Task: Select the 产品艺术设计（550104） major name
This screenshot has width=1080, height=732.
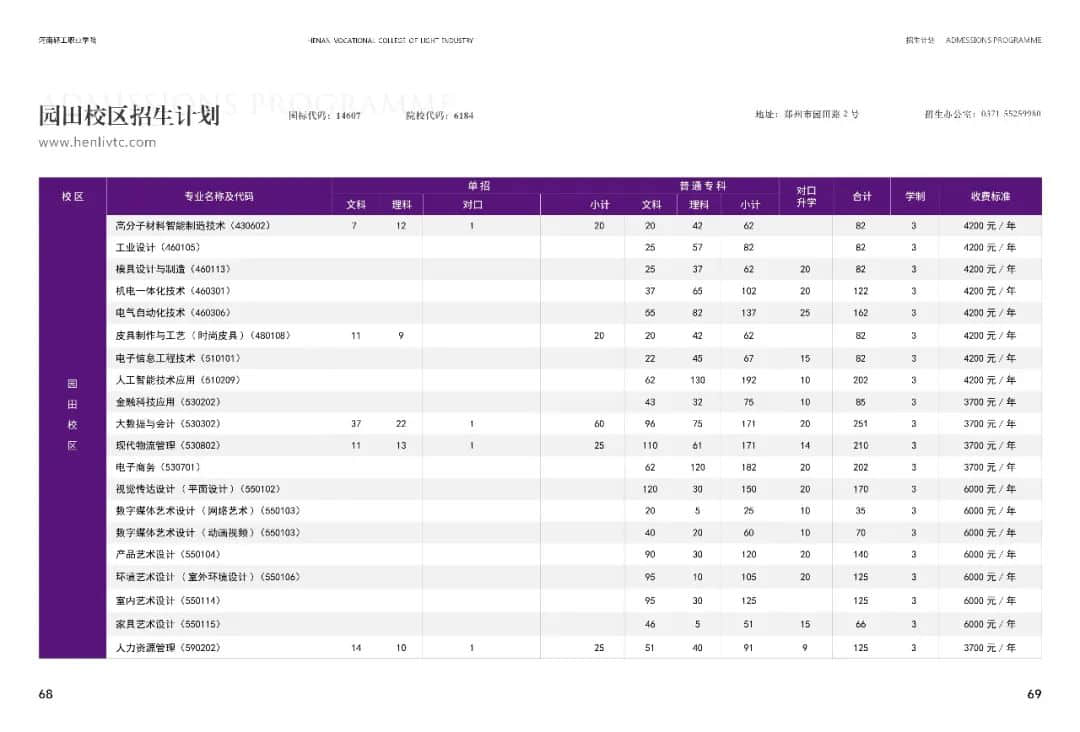Action: [168, 554]
